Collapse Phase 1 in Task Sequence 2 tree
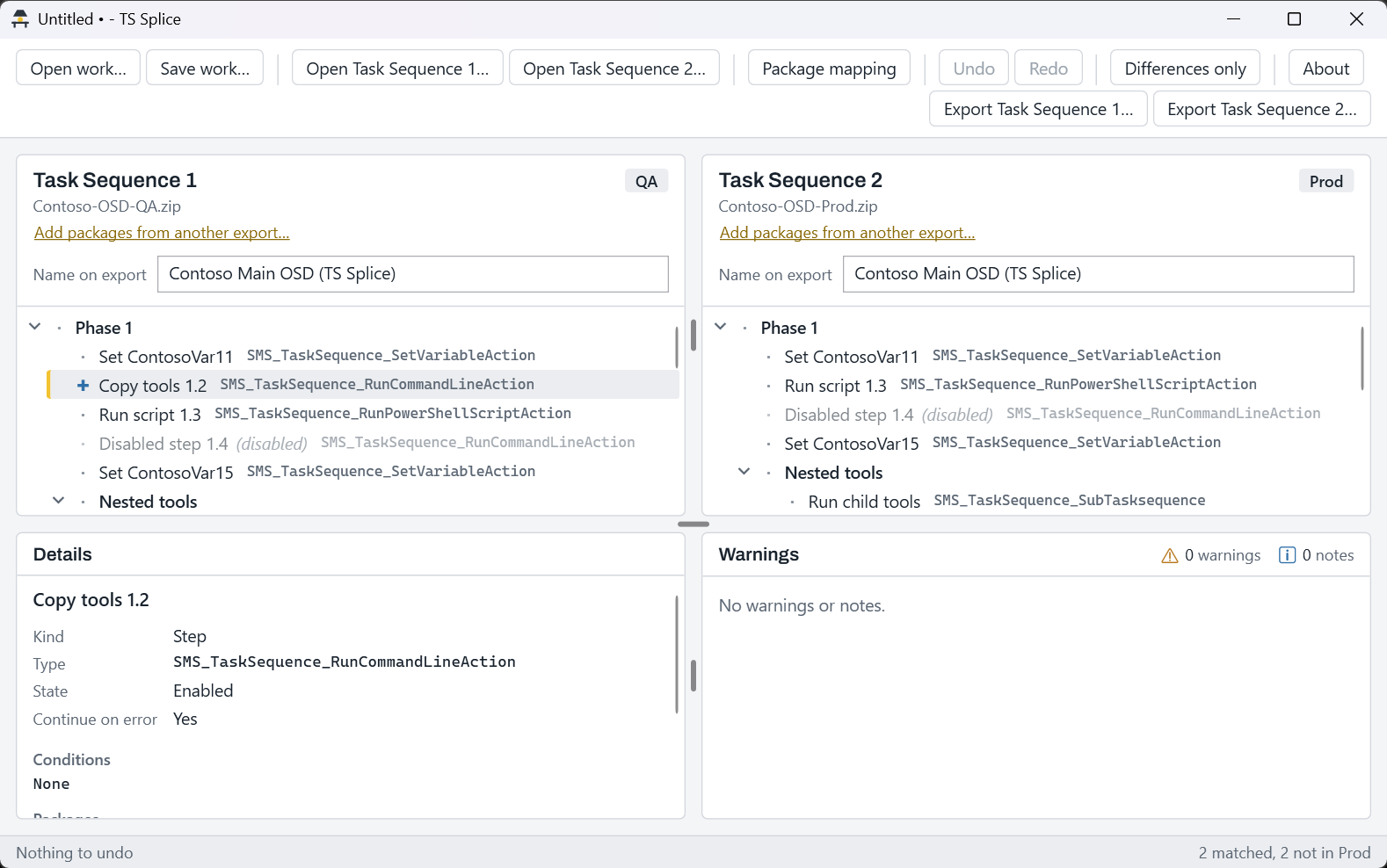1387x868 pixels. tap(721, 327)
